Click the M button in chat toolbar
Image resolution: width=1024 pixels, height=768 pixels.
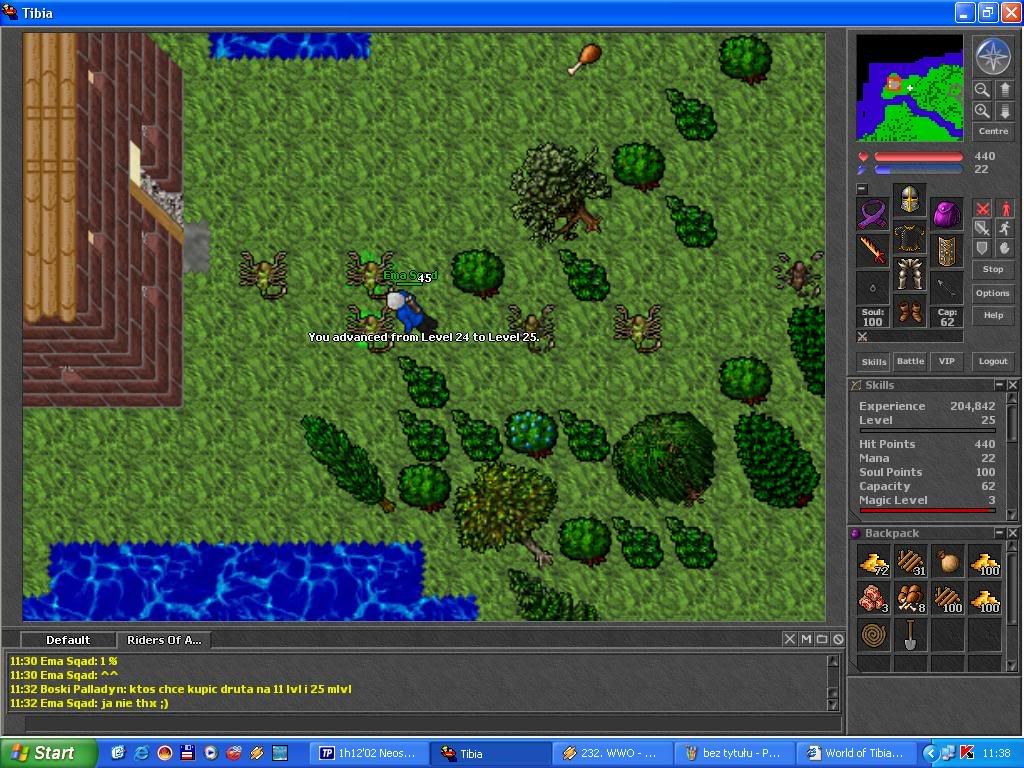[806, 639]
